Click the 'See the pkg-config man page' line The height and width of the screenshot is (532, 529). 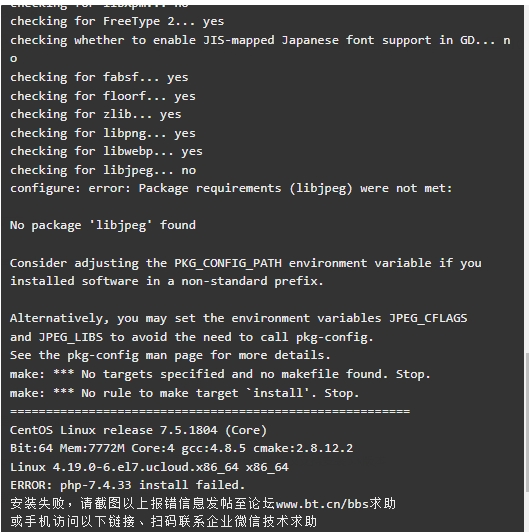pos(170,355)
